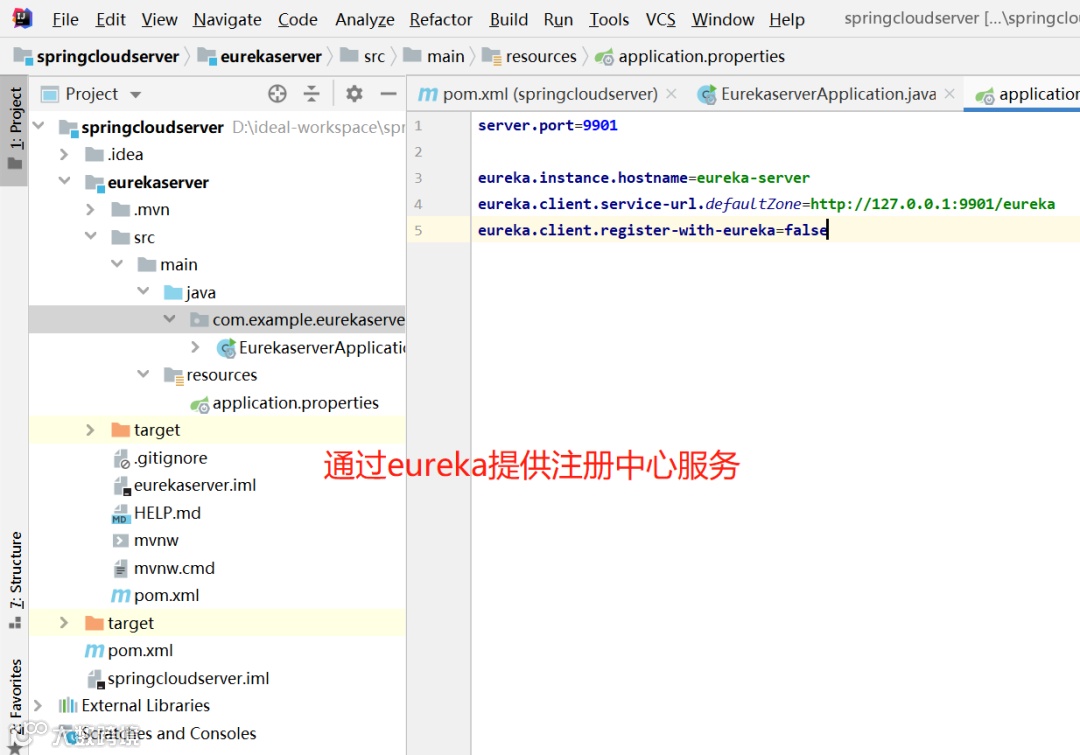Click eurekaserver breadcrumb
This screenshot has height=755, width=1080.
[x=260, y=56]
